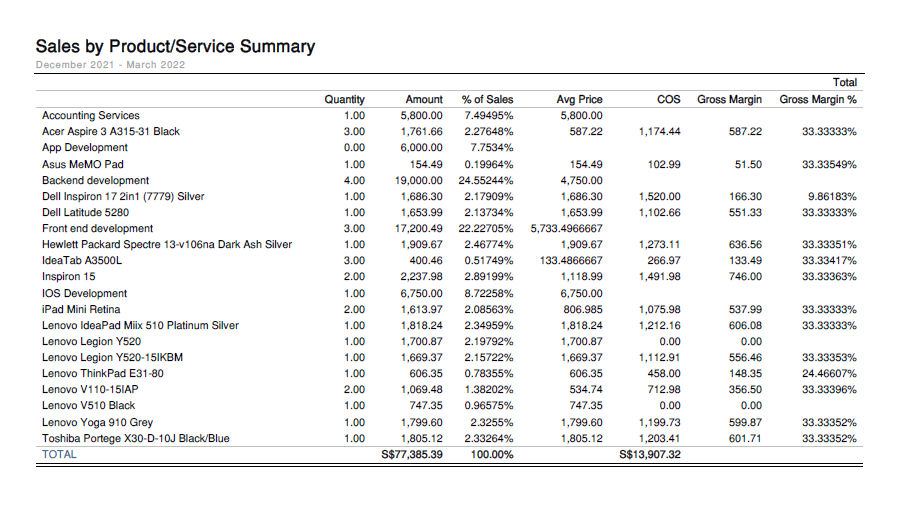
Task: Click the Dell Latitude 5280 product name
Action: [85, 212]
